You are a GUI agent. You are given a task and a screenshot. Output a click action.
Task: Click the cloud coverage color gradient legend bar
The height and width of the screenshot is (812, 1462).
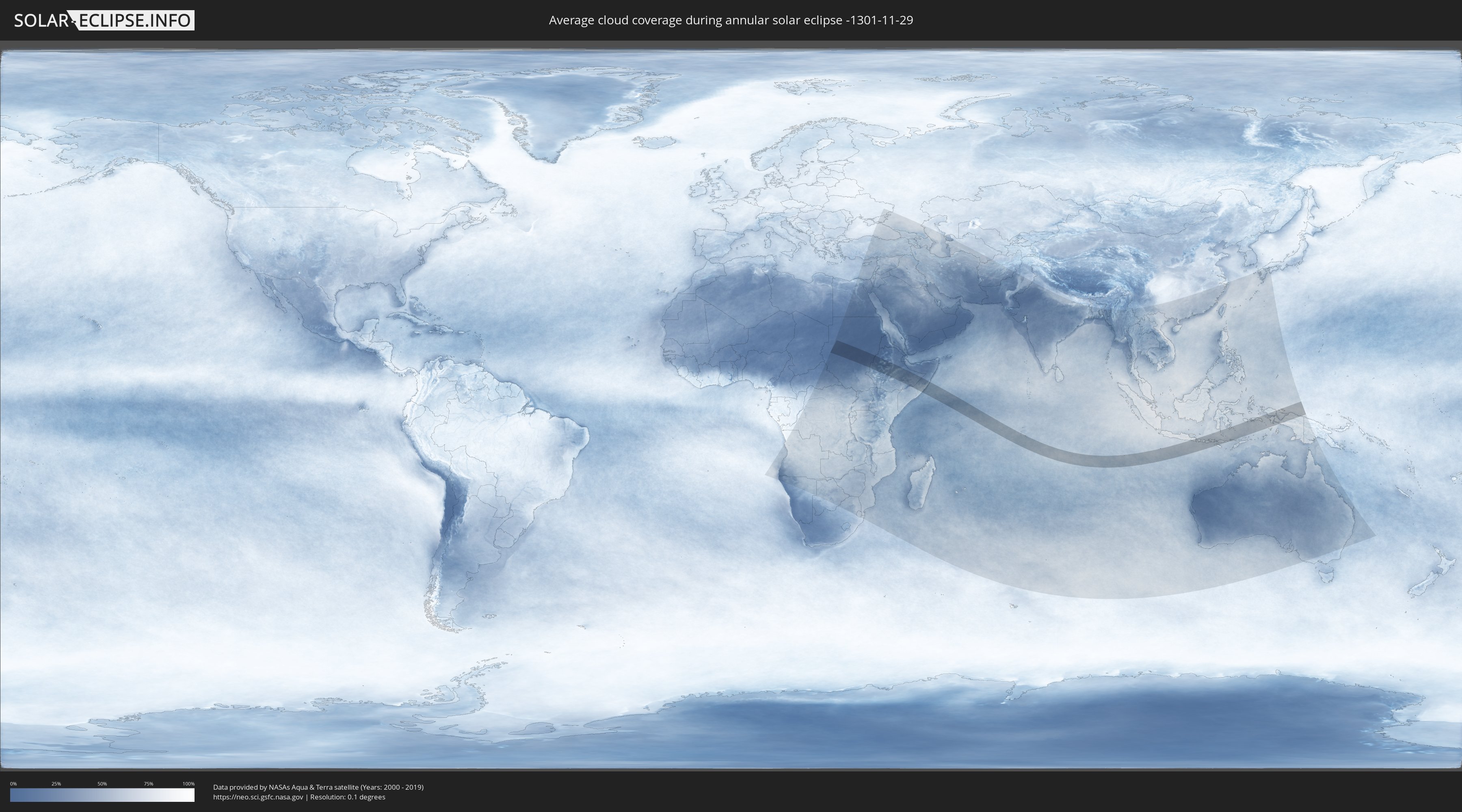coord(102,795)
